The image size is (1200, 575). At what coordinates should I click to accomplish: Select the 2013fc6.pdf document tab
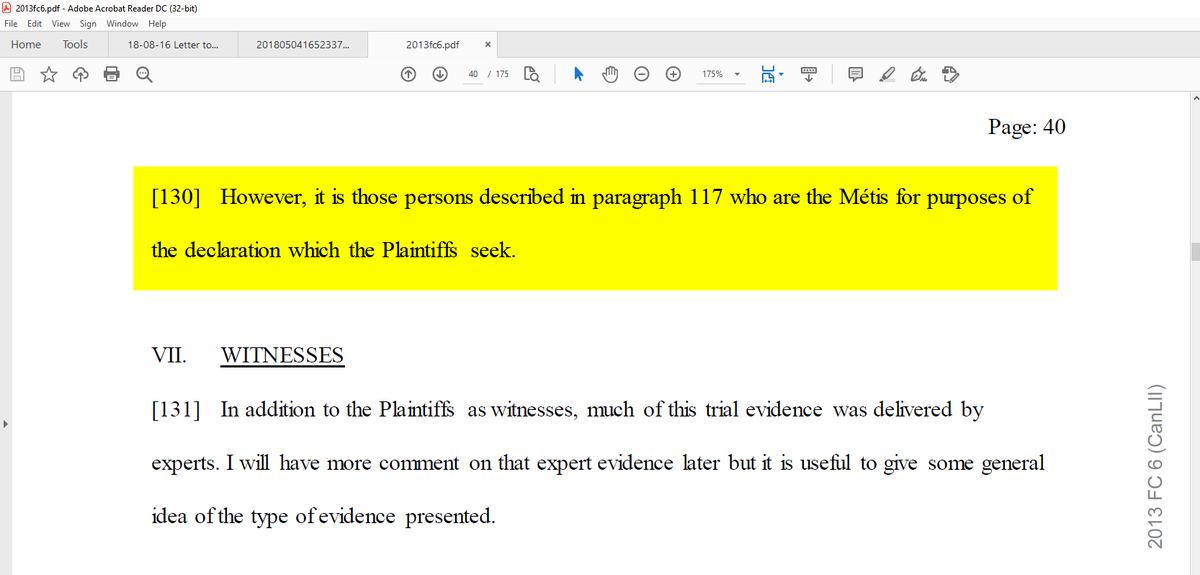(433, 44)
